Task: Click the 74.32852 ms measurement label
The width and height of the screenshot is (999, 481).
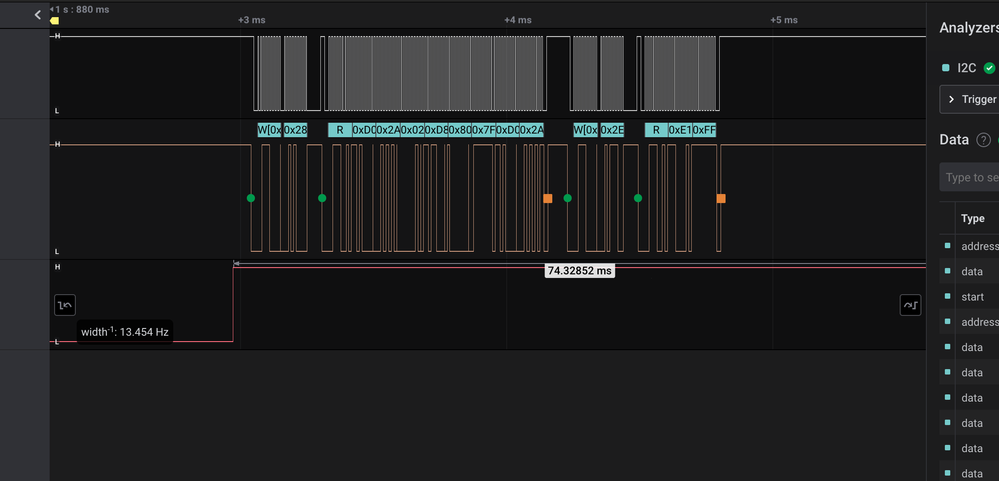Action: 580,271
